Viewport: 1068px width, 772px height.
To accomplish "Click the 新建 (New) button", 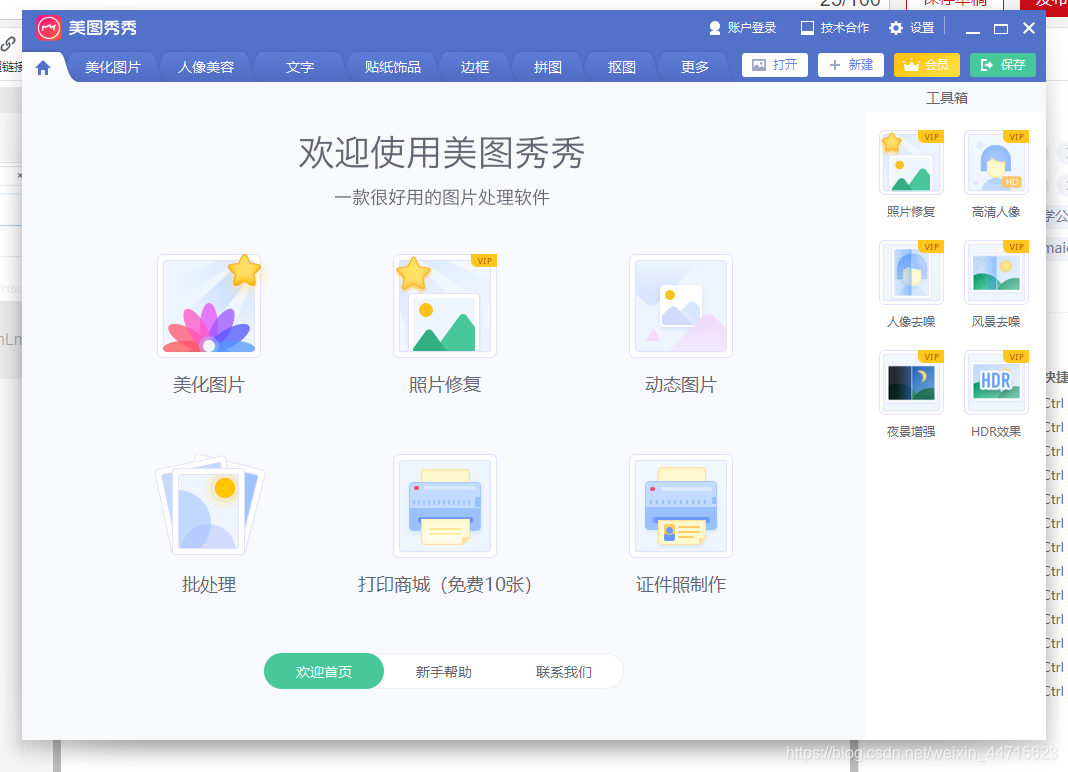I will point(850,64).
